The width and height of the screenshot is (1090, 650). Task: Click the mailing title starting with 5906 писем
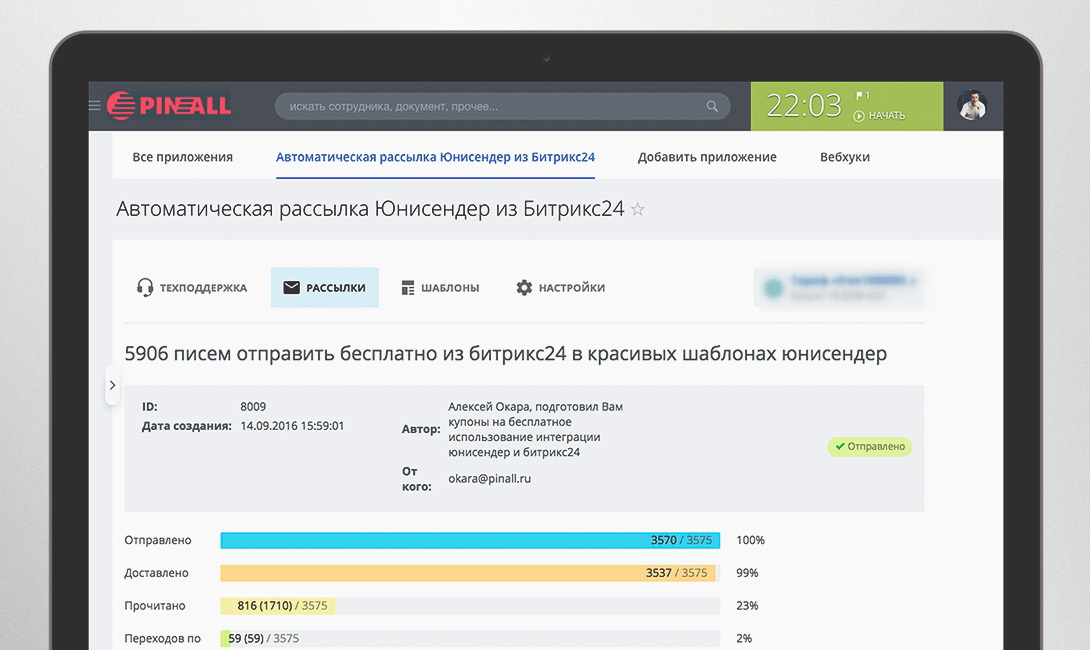pos(505,354)
